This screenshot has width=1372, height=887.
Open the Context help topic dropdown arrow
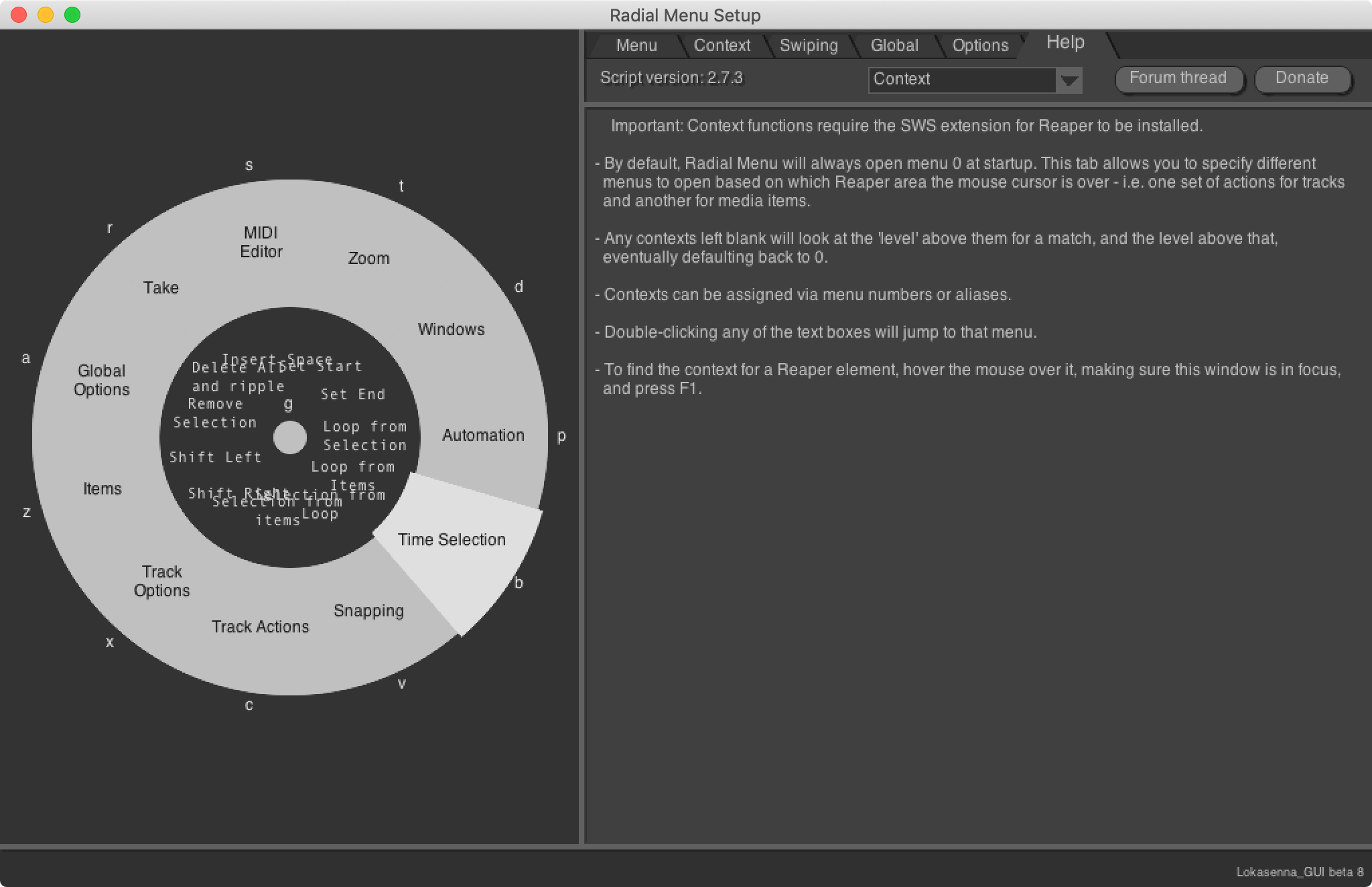tap(1069, 80)
